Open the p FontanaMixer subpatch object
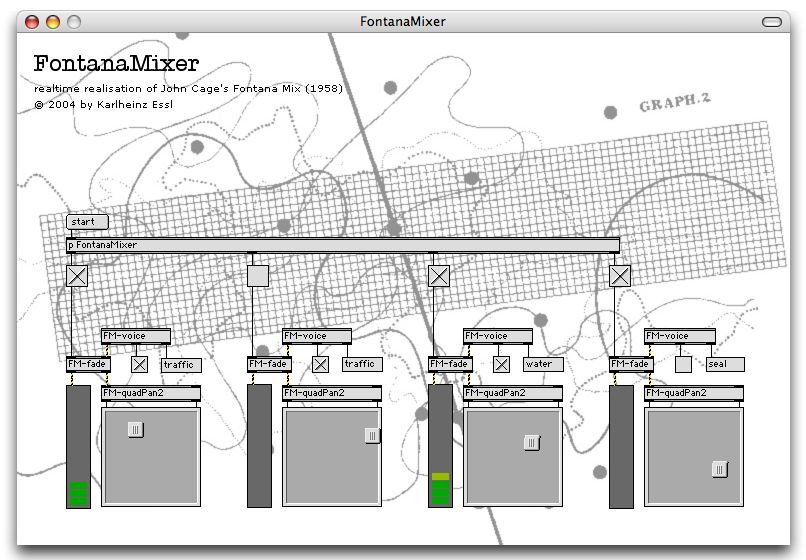 click(x=343, y=245)
